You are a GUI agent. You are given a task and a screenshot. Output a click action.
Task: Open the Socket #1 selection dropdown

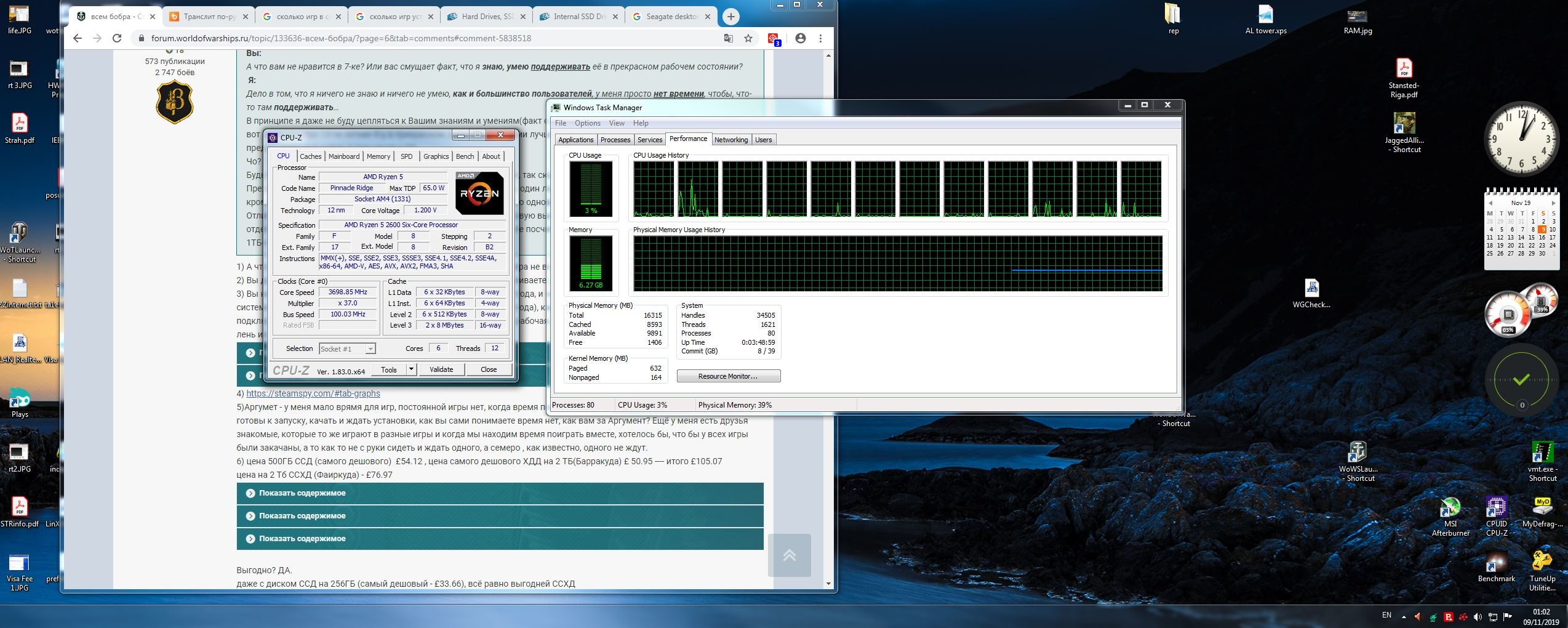[347, 349]
